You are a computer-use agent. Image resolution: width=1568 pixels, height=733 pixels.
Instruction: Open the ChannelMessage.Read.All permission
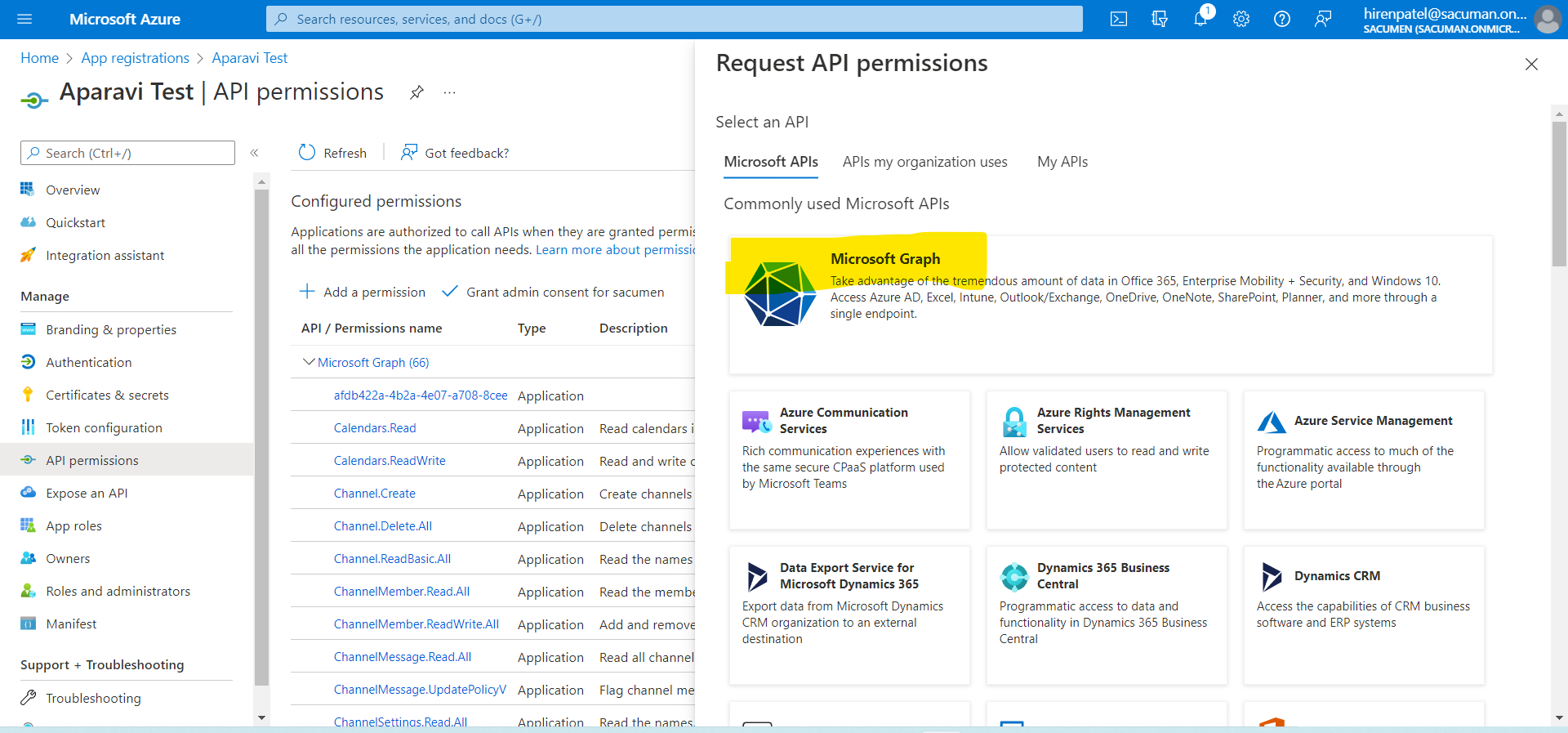[402, 657]
